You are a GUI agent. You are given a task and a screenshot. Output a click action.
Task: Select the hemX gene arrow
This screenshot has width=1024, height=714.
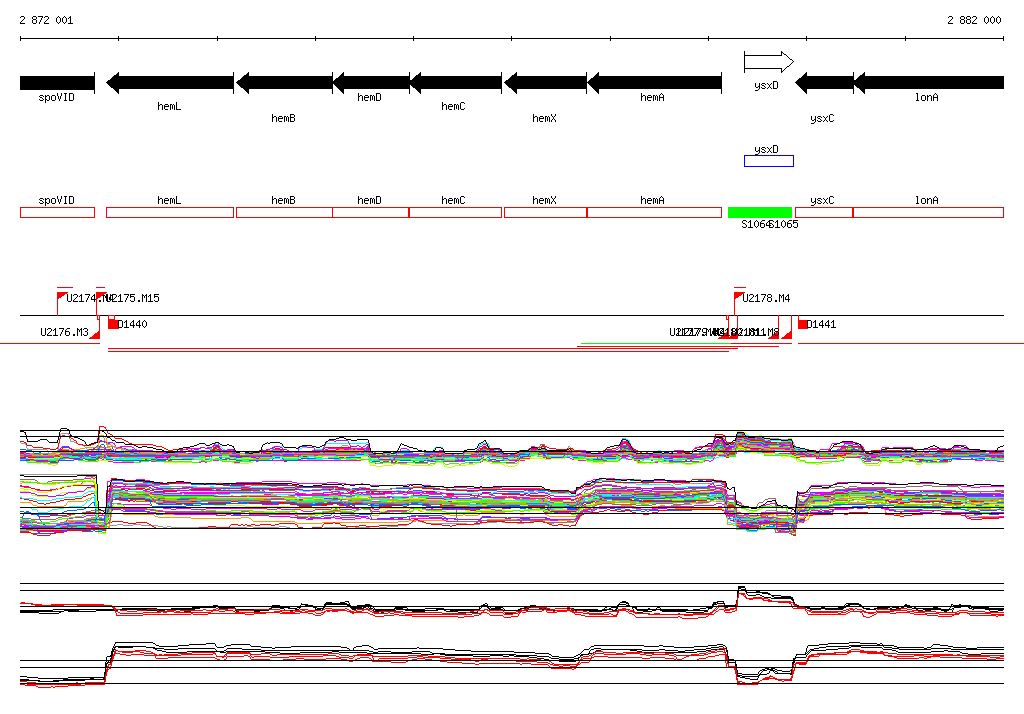click(545, 83)
